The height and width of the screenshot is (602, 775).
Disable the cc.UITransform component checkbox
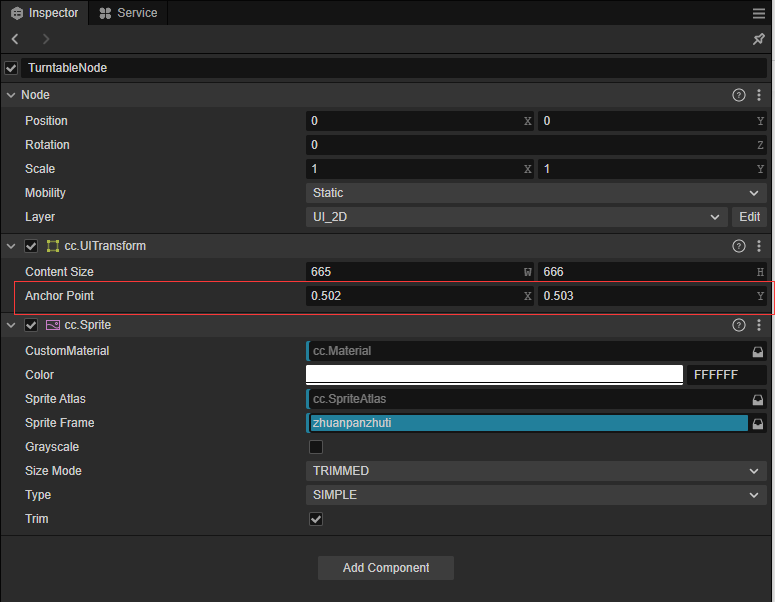click(31, 246)
